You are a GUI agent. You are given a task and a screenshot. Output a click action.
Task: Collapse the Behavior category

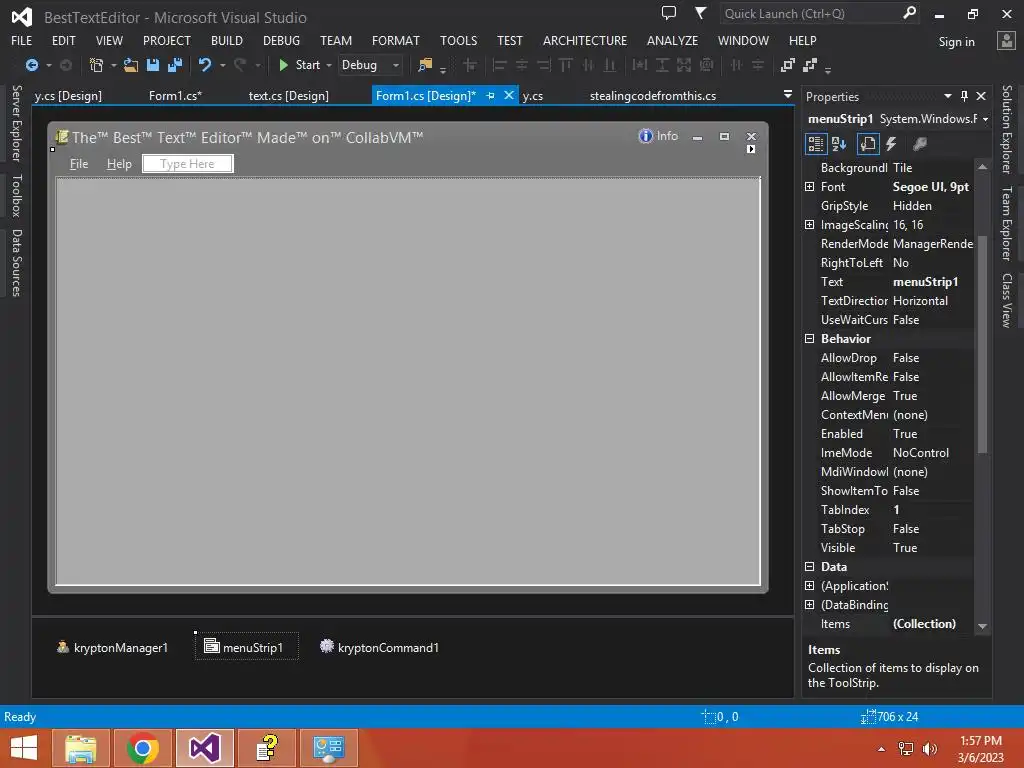click(x=810, y=338)
